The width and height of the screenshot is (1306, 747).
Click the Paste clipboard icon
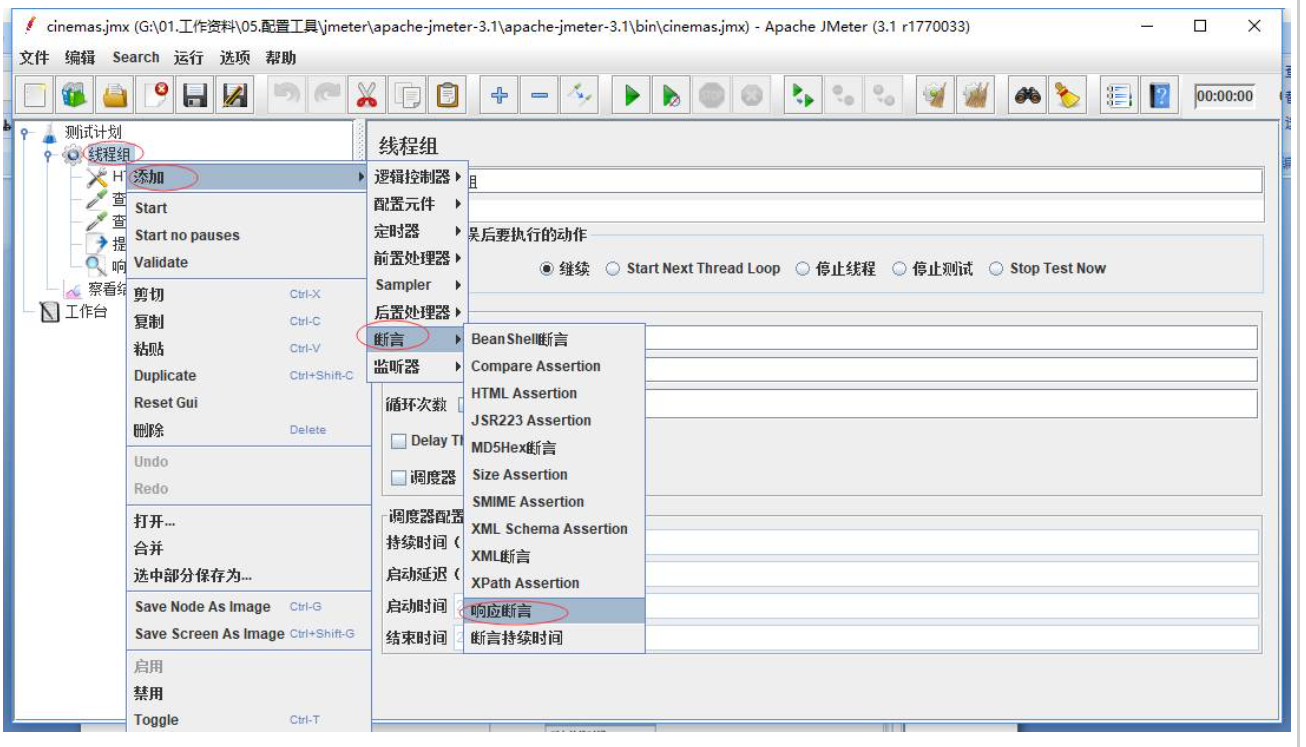coord(447,96)
